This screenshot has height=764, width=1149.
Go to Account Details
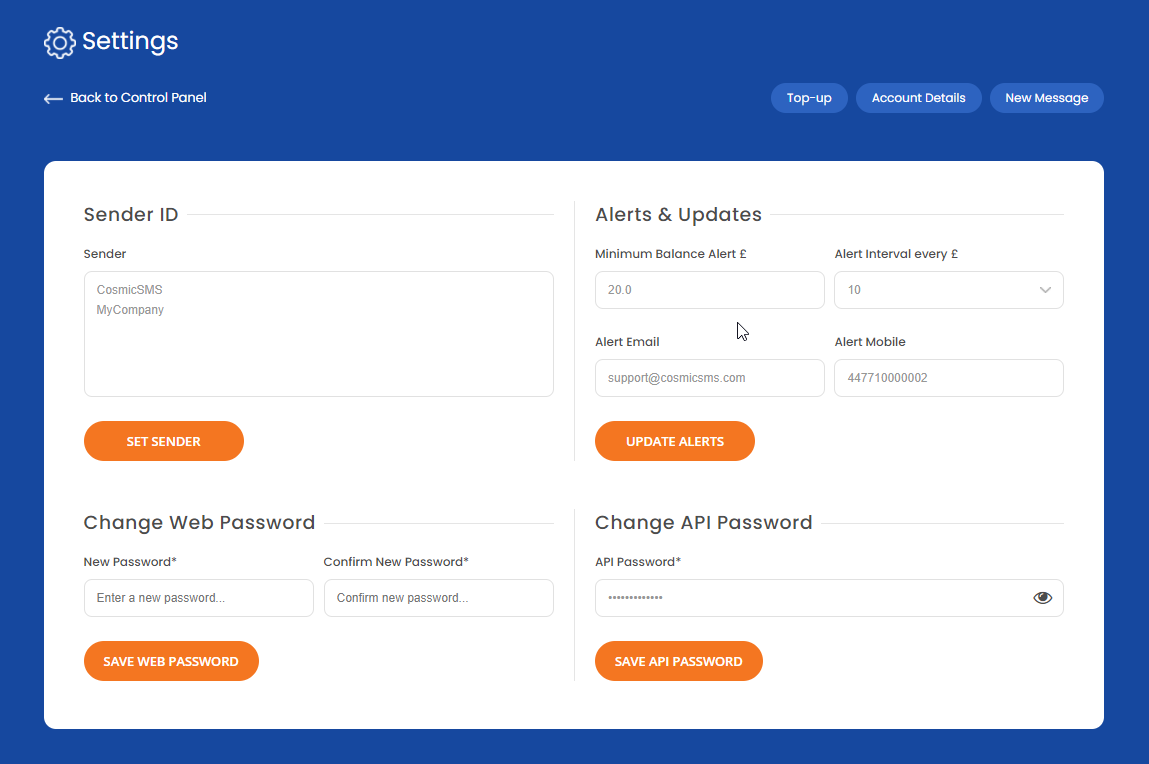pos(918,98)
